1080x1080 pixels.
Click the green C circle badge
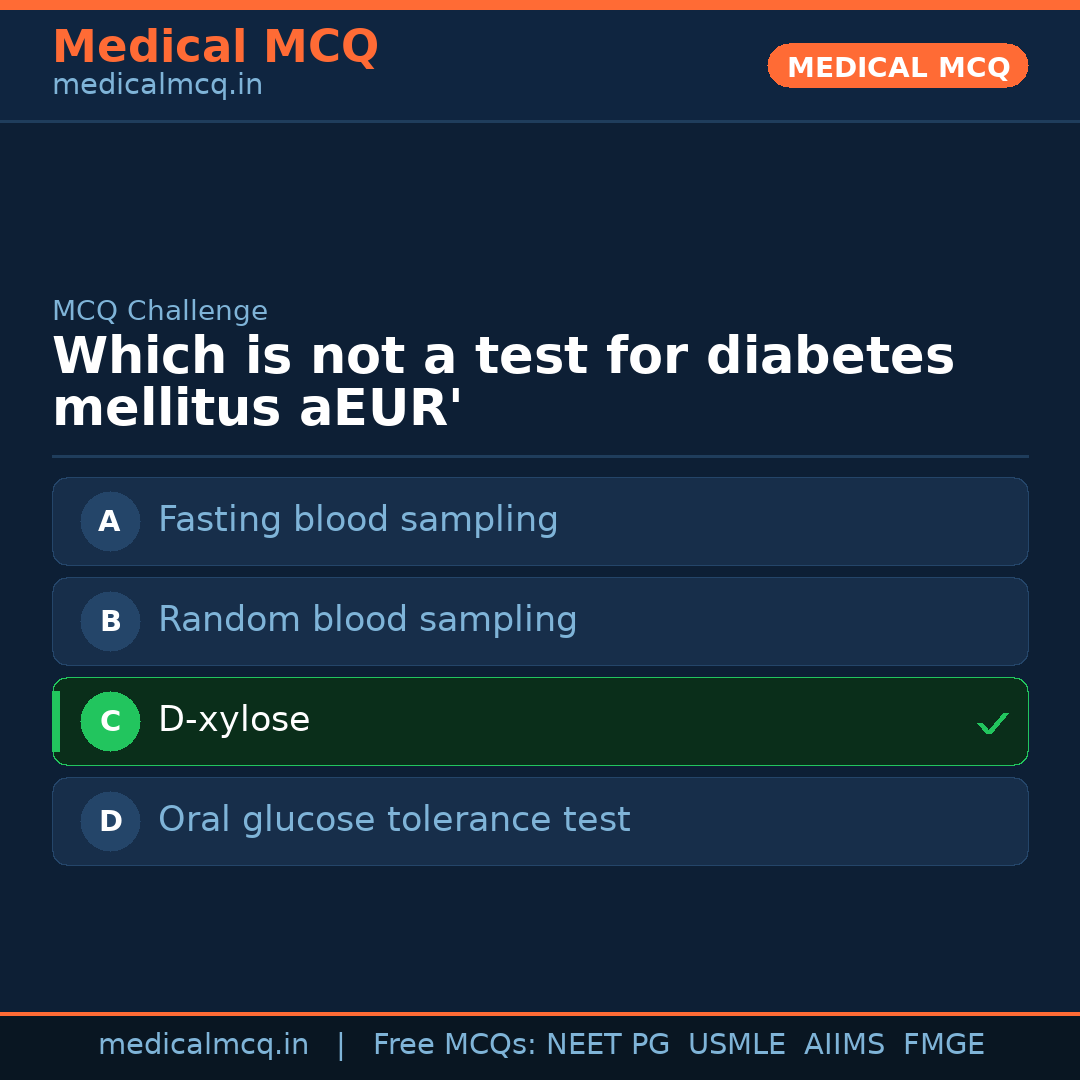[110, 721]
